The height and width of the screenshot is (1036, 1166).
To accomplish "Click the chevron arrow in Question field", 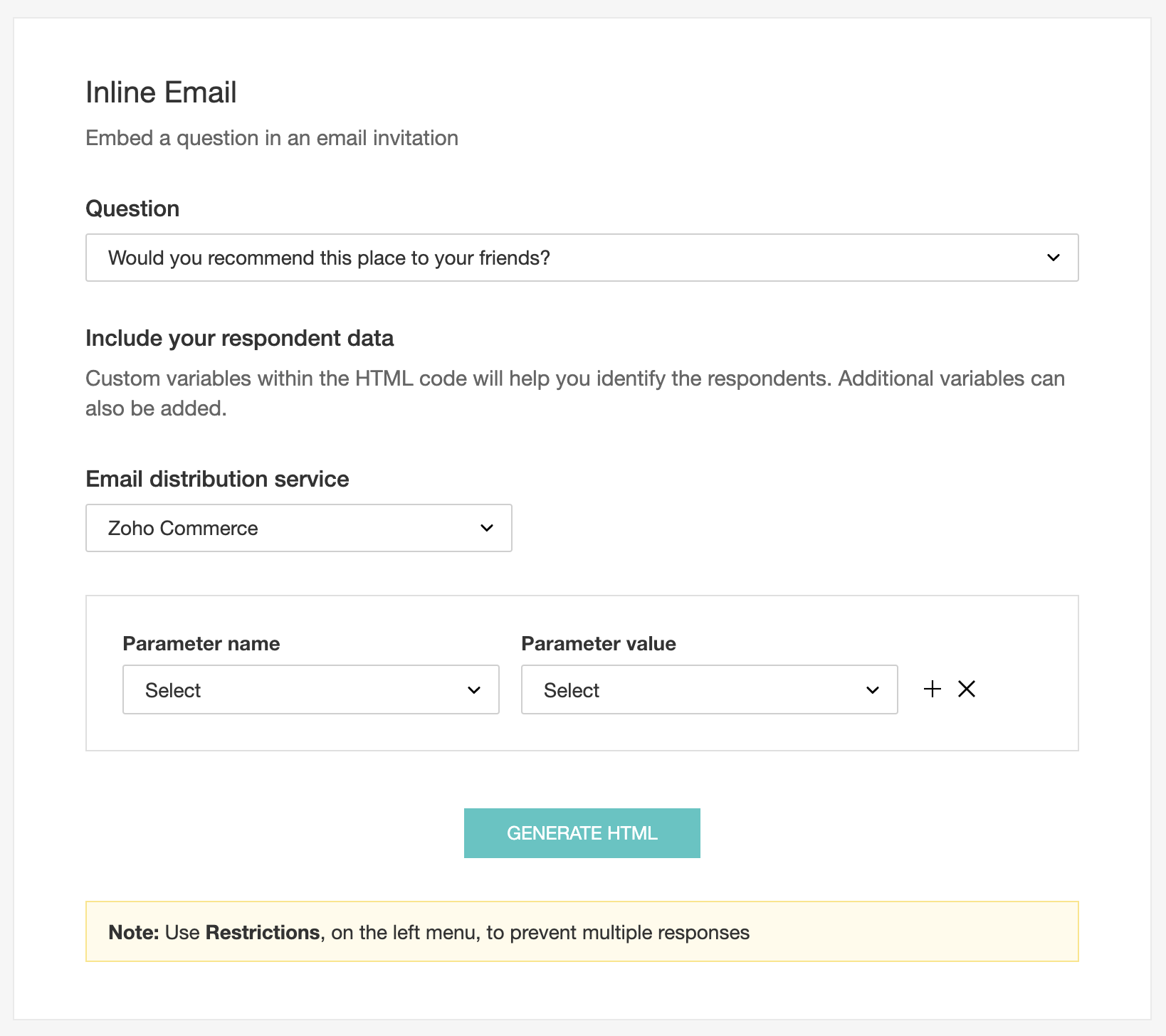I will 1054,258.
